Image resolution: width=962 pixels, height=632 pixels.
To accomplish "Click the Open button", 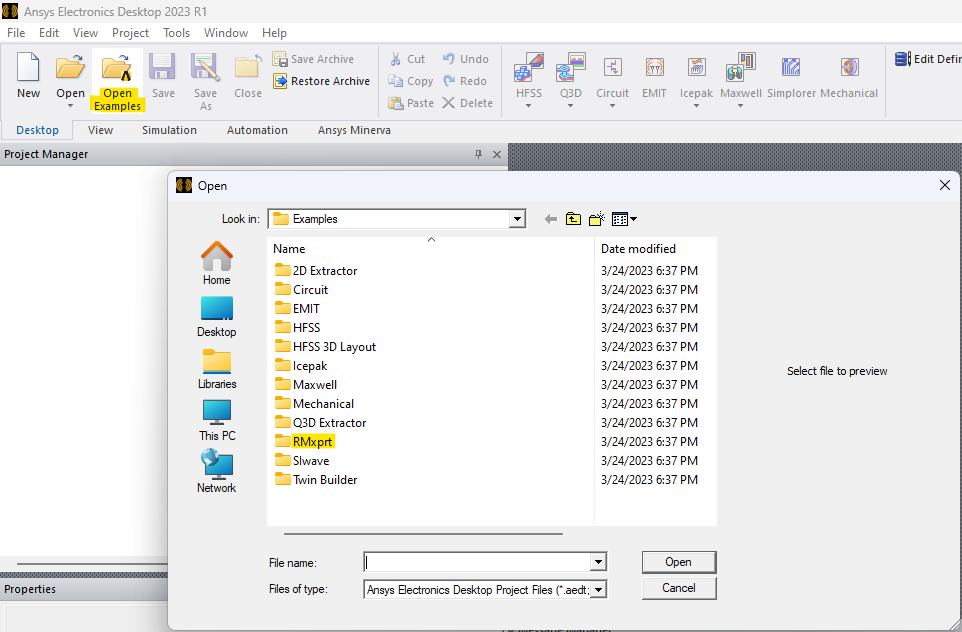I will click(x=678, y=562).
